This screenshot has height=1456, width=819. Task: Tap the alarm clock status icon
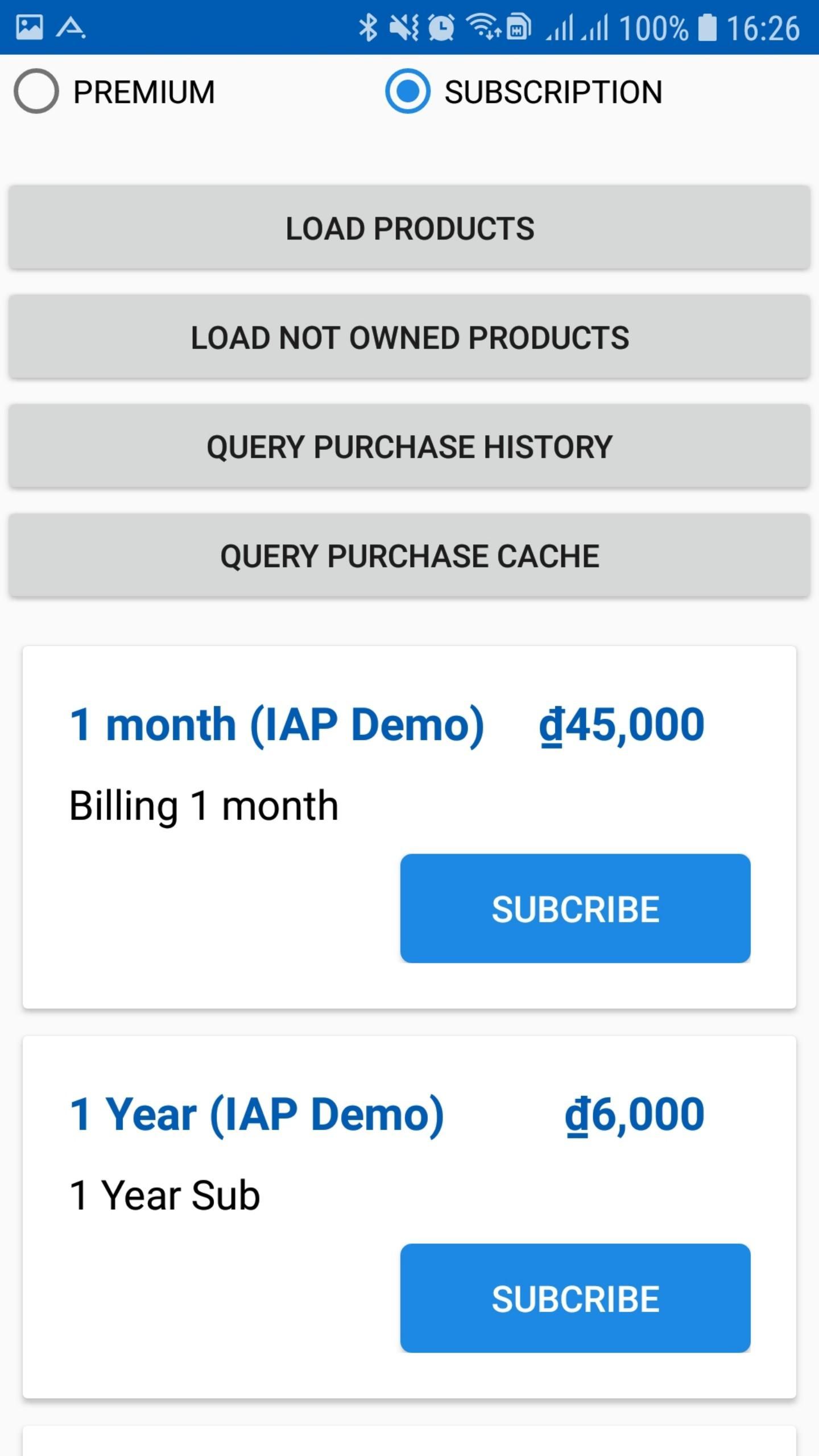point(441,27)
